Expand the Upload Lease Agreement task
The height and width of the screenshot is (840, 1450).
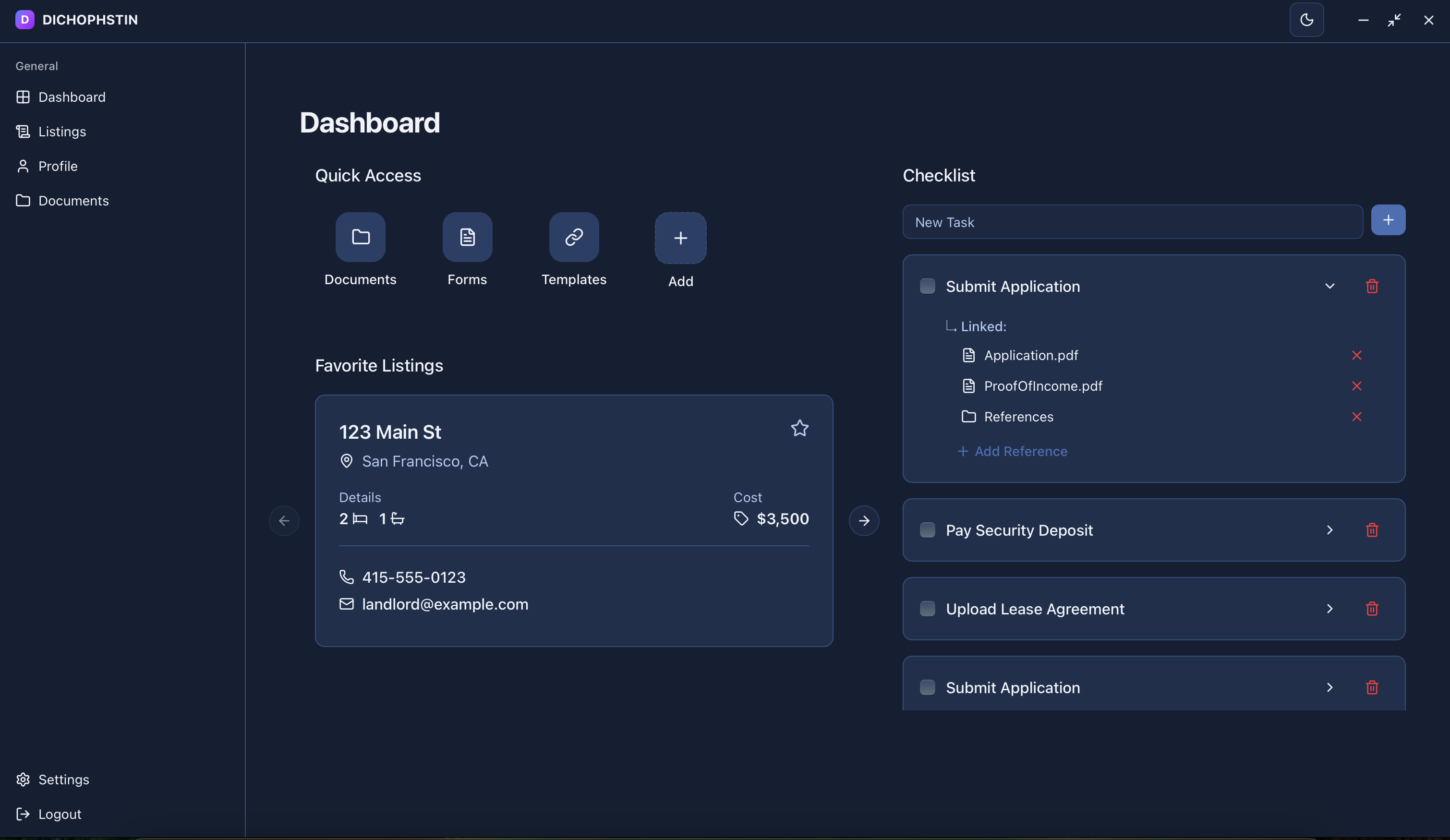coord(1329,609)
